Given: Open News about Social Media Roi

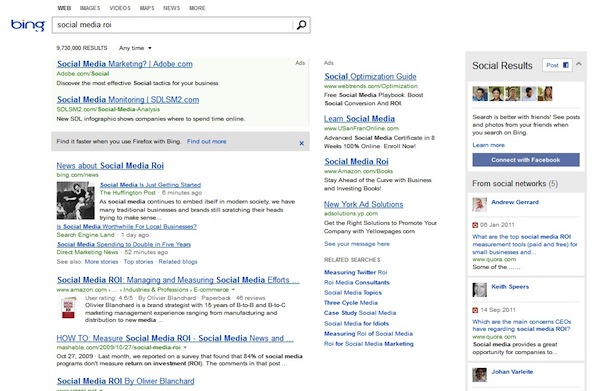Looking at the screenshot, I should tap(110, 166).
